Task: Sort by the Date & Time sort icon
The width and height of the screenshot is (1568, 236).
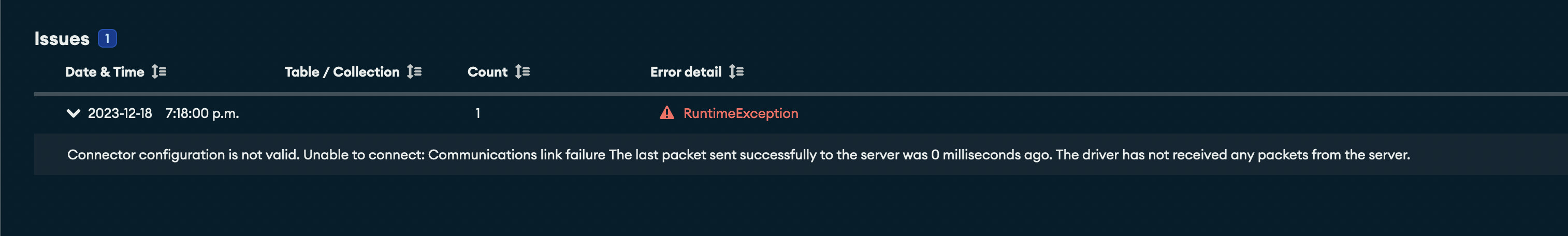Action: pos(159,72)
